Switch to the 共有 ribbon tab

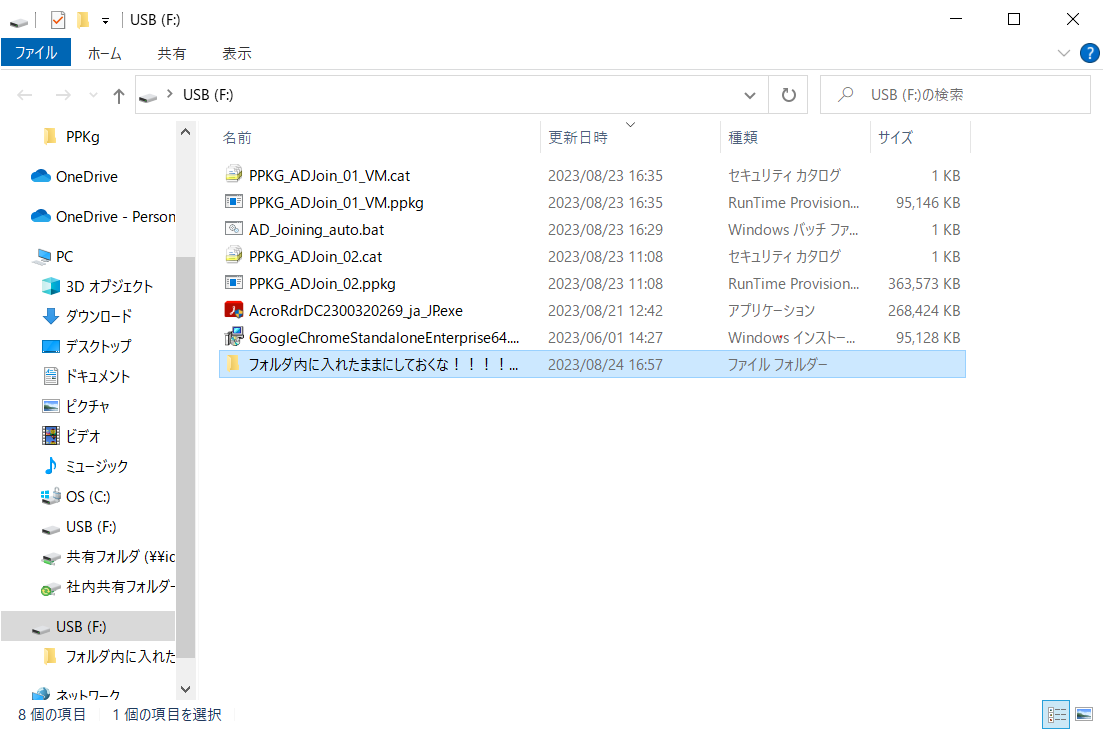point(171,54)
